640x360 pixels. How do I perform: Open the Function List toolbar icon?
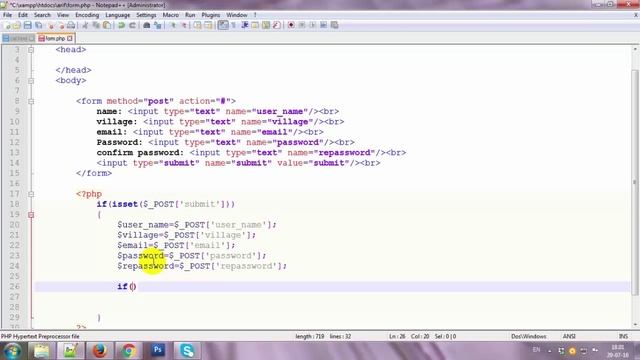(x=277, y=25)
